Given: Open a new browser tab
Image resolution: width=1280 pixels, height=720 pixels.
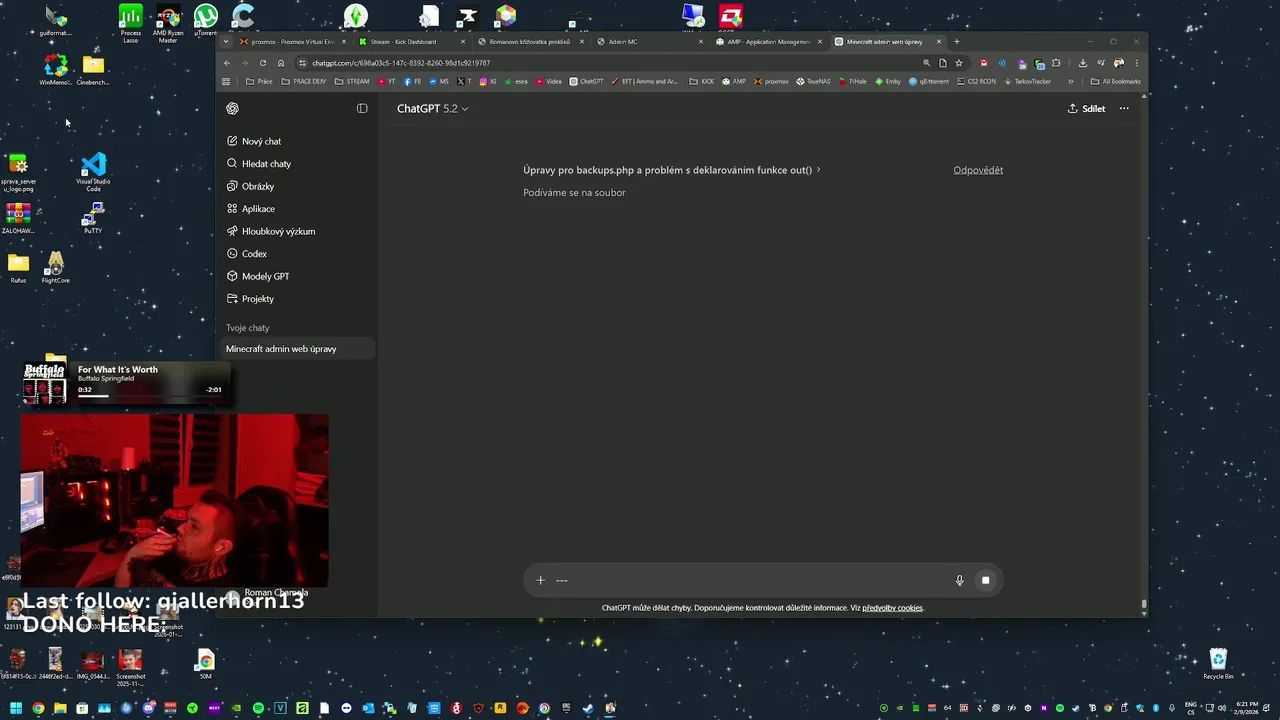Looking at the screenshot, I should click(956, 42).
